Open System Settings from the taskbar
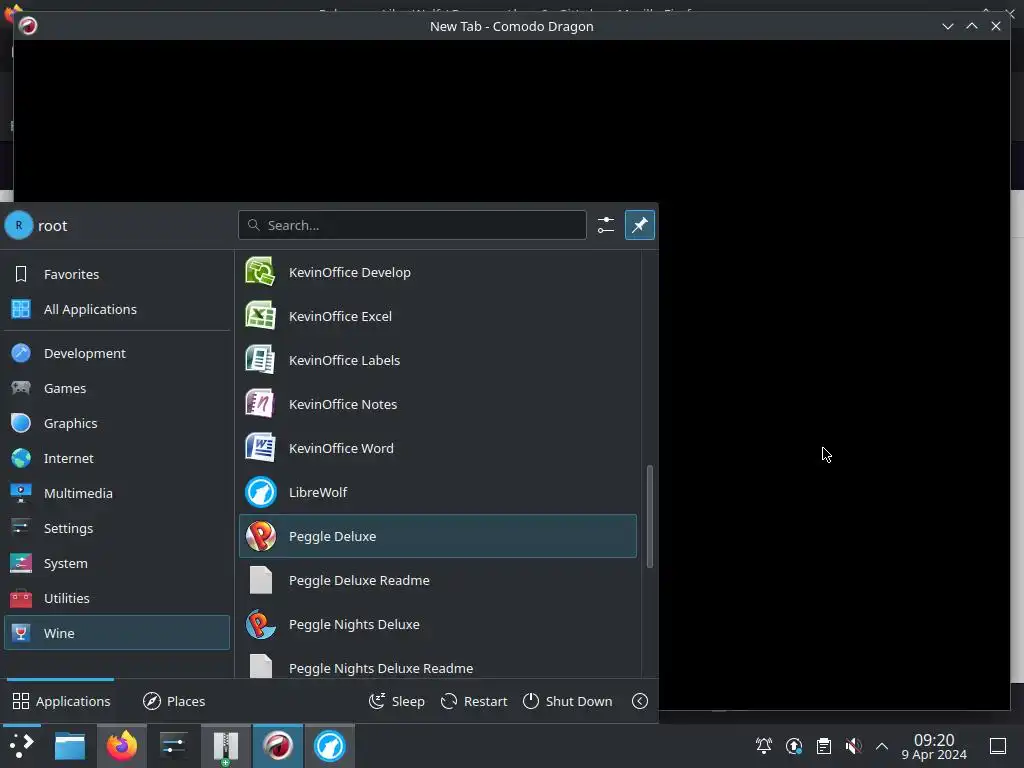Viewport: 1024px width, 768px height. (x=174, y=746)
